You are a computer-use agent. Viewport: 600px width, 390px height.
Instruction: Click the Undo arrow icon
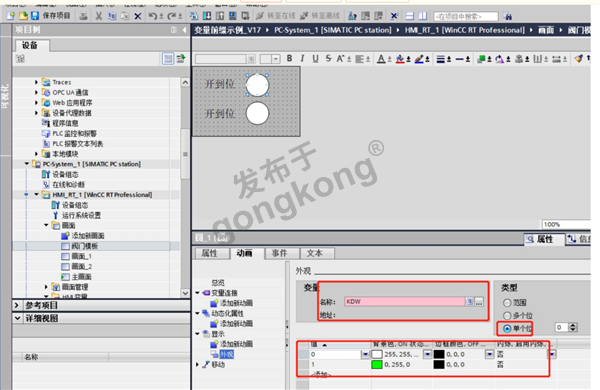point(152,16)
